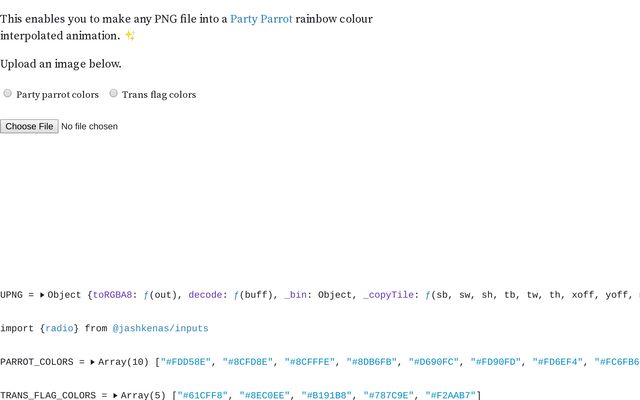Select the Party parrot colors radio button
640x400 pixels.
[7, 93]
